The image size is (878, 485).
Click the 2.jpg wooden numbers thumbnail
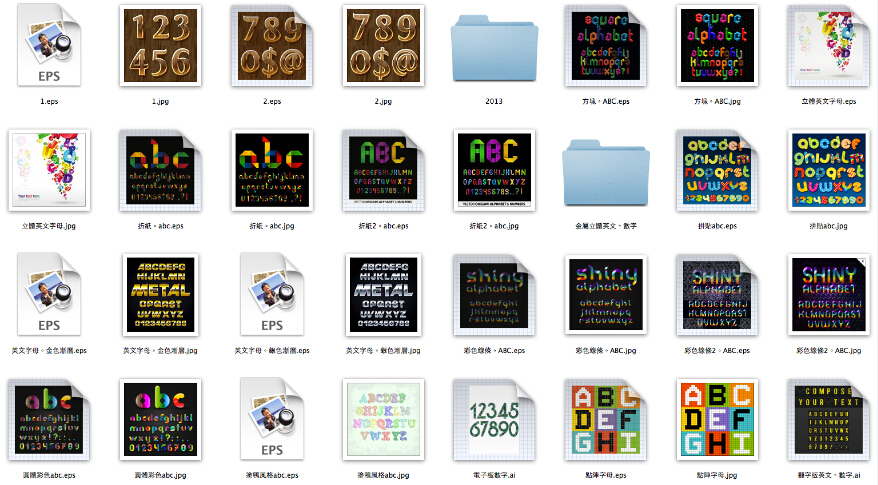(383, 45)
